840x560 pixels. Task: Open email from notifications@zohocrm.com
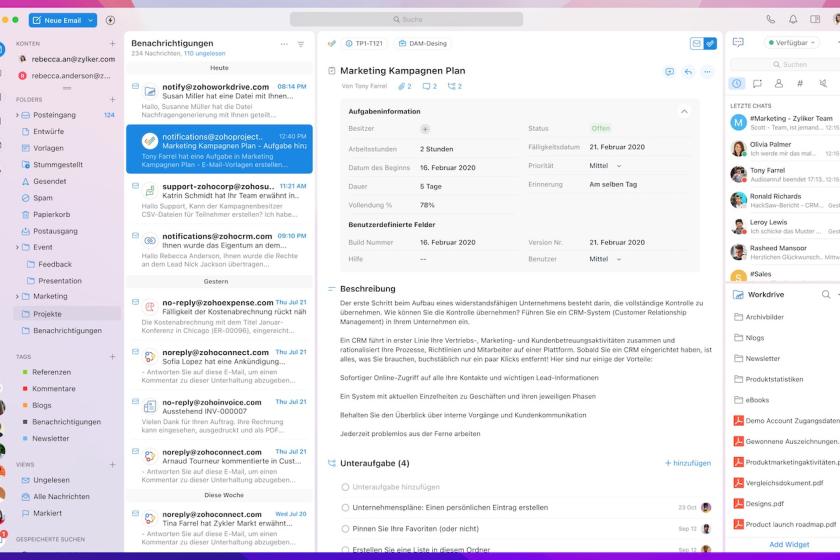coord(220,249)
